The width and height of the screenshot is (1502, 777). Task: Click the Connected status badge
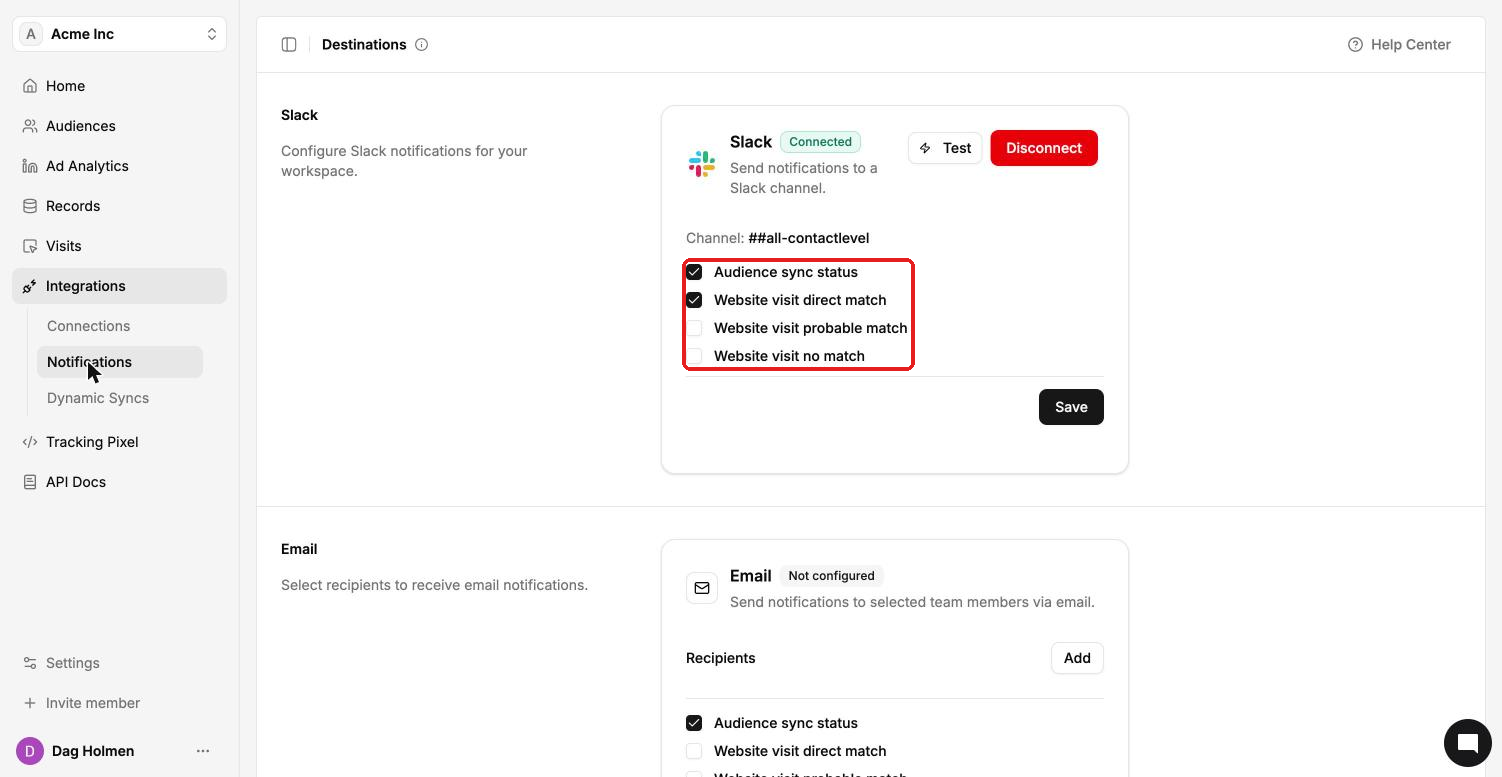(x=820, y=142)
